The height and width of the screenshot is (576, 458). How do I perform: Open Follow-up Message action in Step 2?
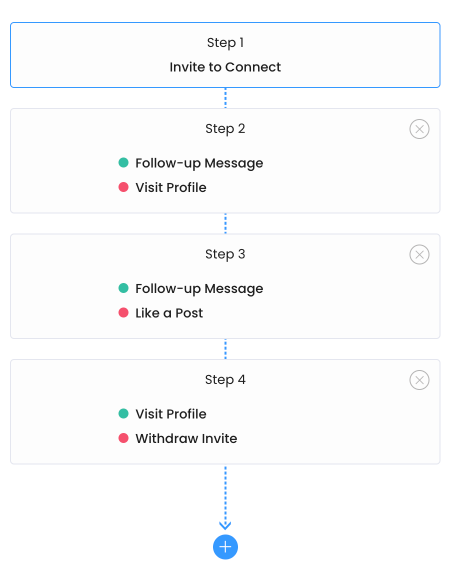point(199,163)
